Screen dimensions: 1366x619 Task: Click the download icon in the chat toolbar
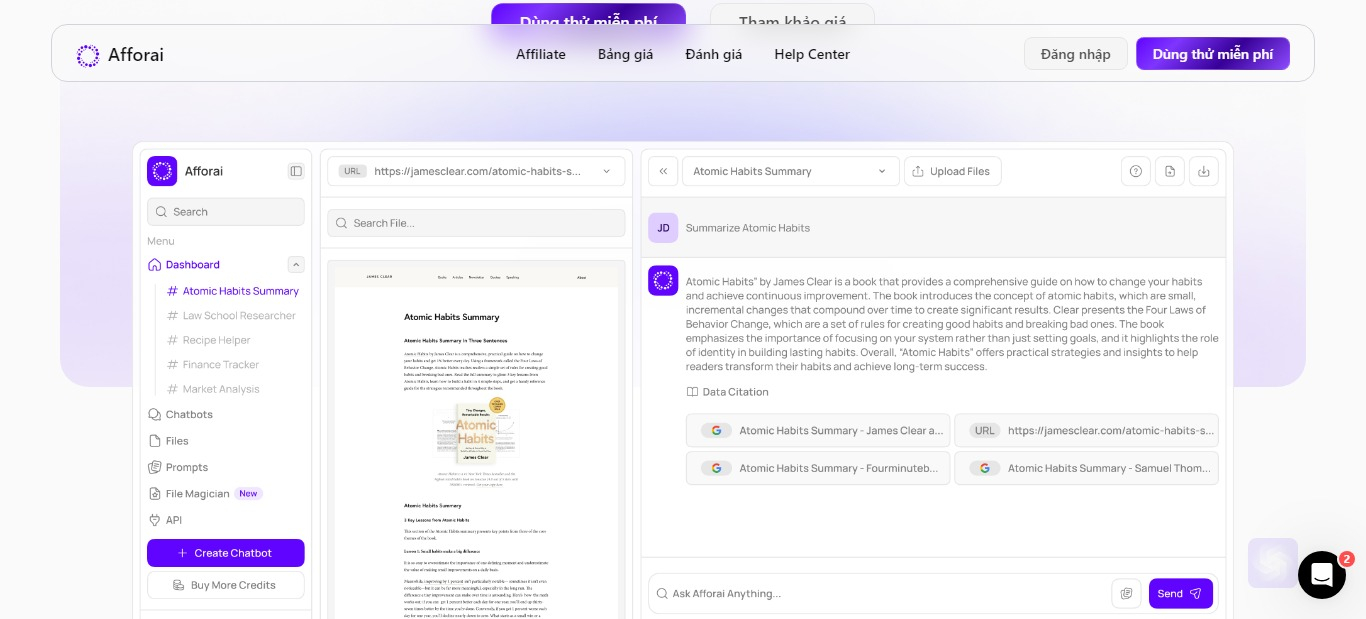pos(1204,171)
